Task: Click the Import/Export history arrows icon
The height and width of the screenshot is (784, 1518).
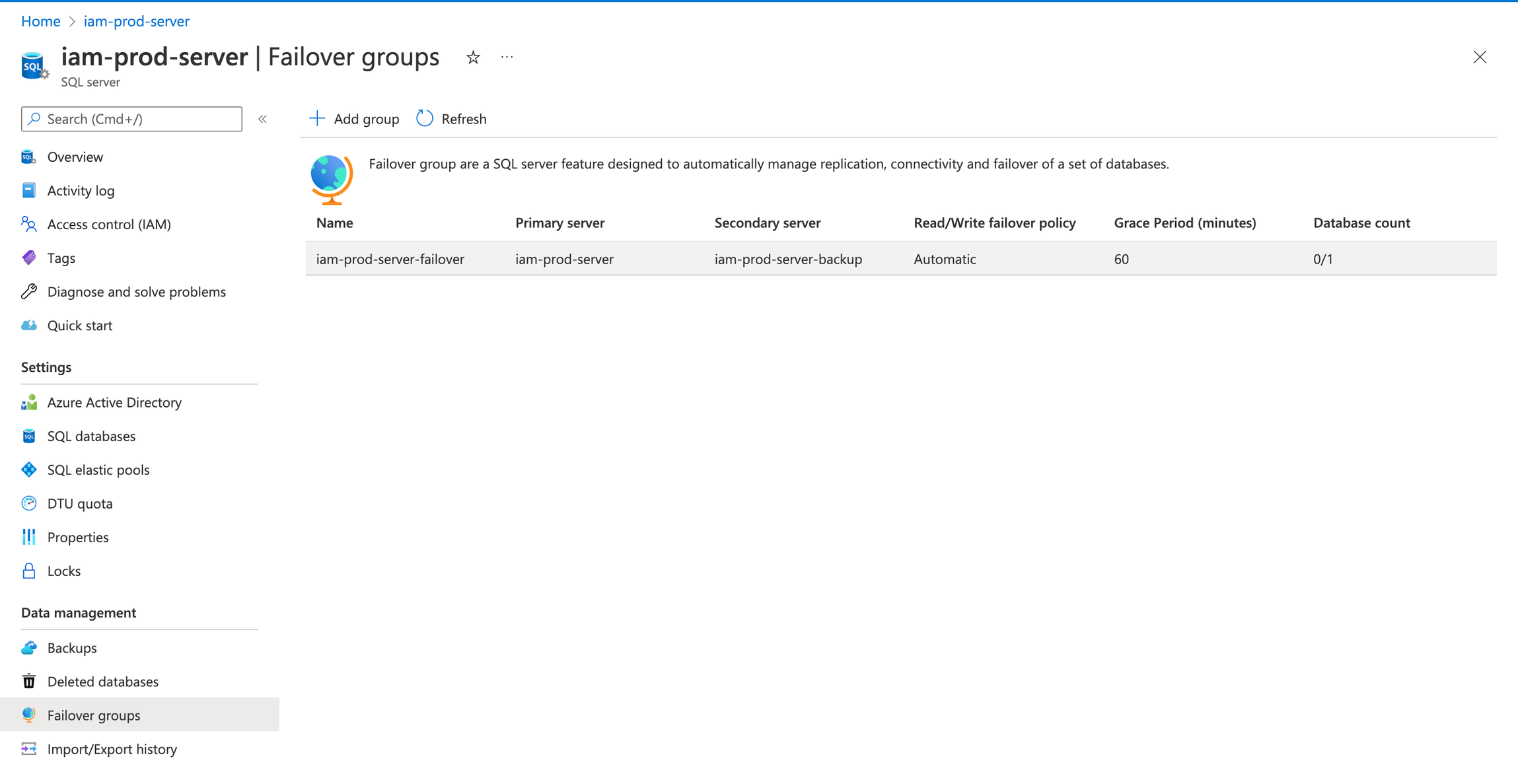Action: point(28,749)
